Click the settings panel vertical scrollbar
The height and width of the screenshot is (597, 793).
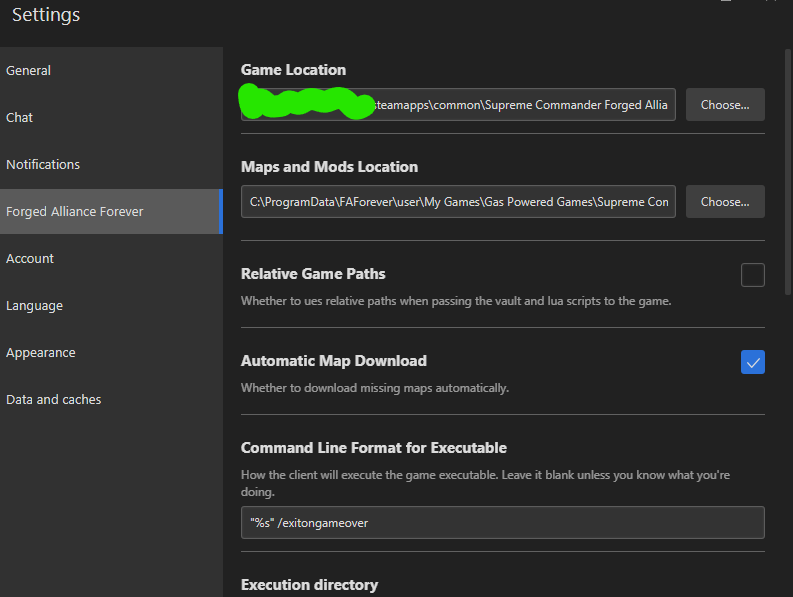point(787,172)
